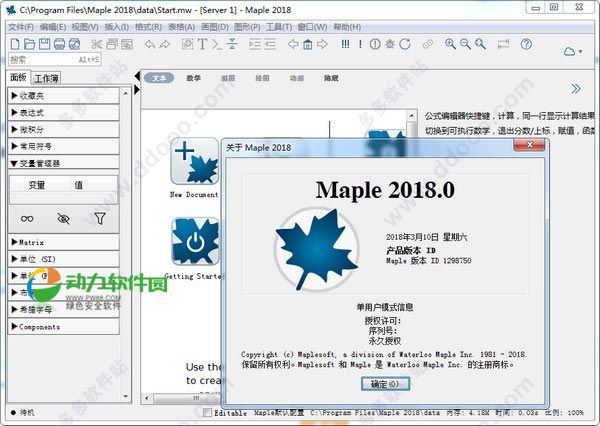Click the 确定(O) button in About dialog

(x=385, y=384)
